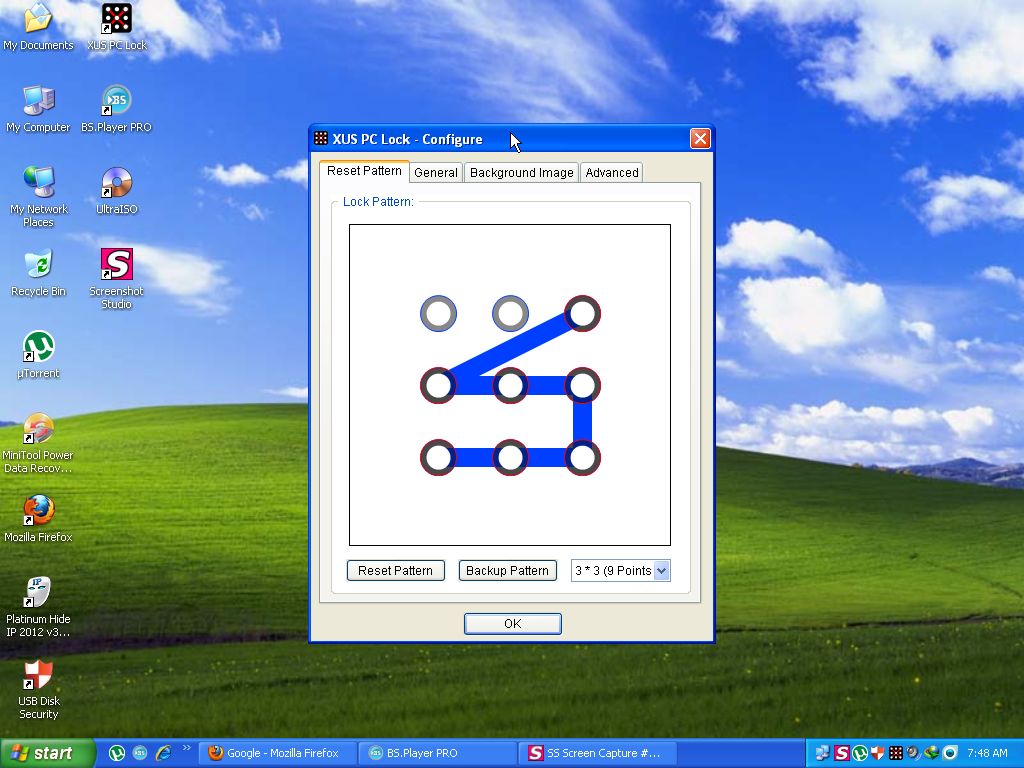Open Mozilla Firefox desktop shortcut
This screenshot has width=1024, height=768.
[38, 511]
